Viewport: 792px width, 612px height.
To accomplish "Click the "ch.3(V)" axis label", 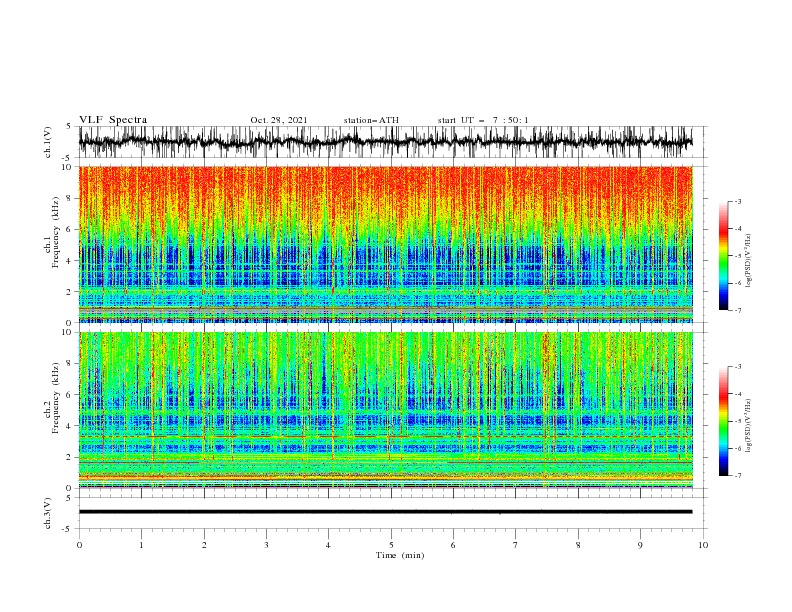I will click(48, 513).
